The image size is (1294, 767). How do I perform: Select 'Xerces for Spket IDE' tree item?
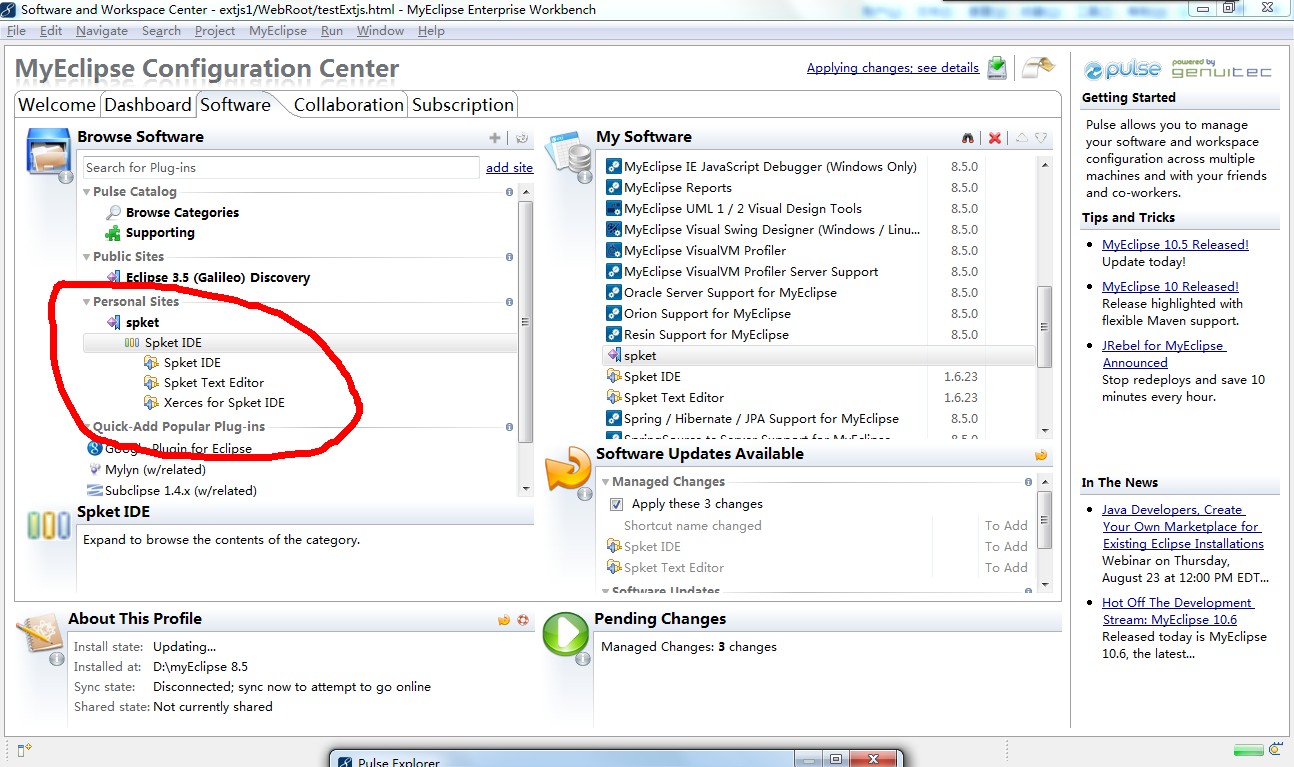(x=224, y=403)
